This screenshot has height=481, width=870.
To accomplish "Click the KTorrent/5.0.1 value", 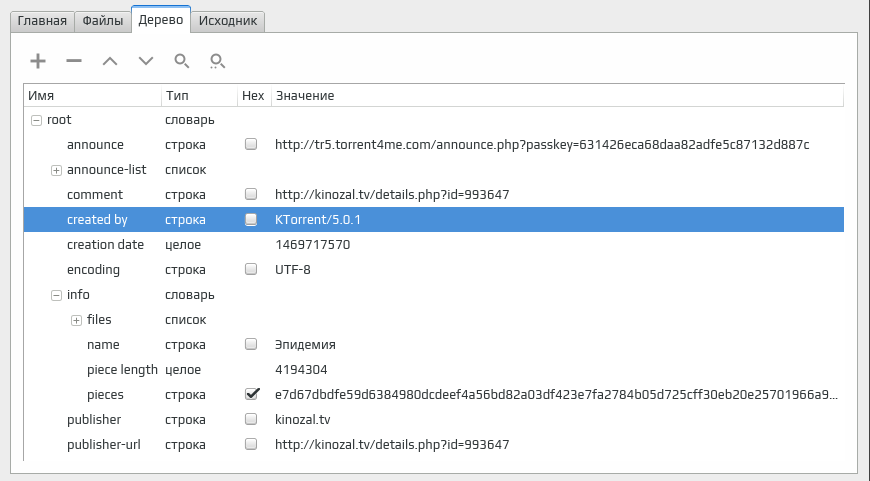I will click(318, 220).
